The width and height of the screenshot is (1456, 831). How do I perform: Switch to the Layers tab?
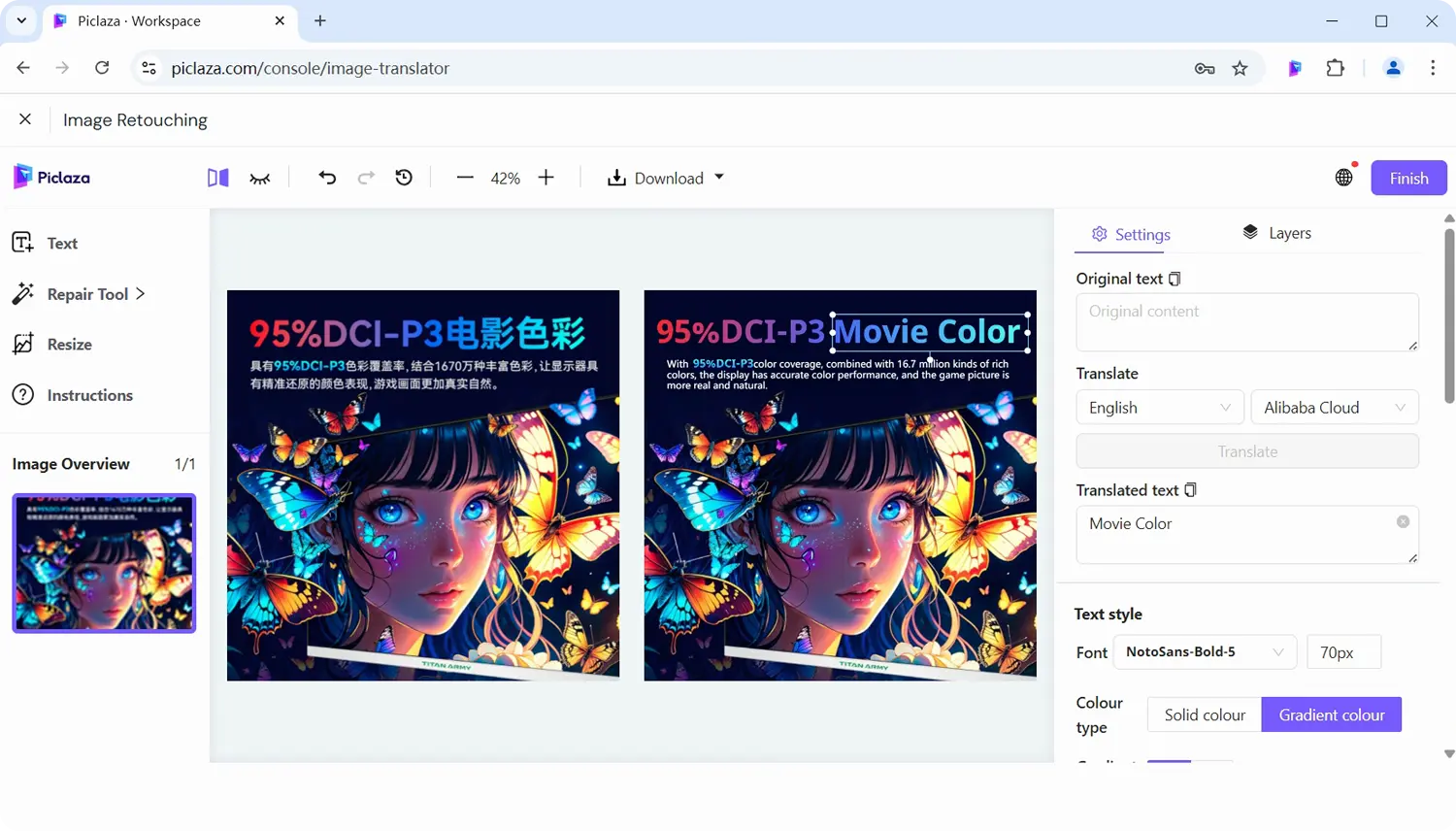1276,233
